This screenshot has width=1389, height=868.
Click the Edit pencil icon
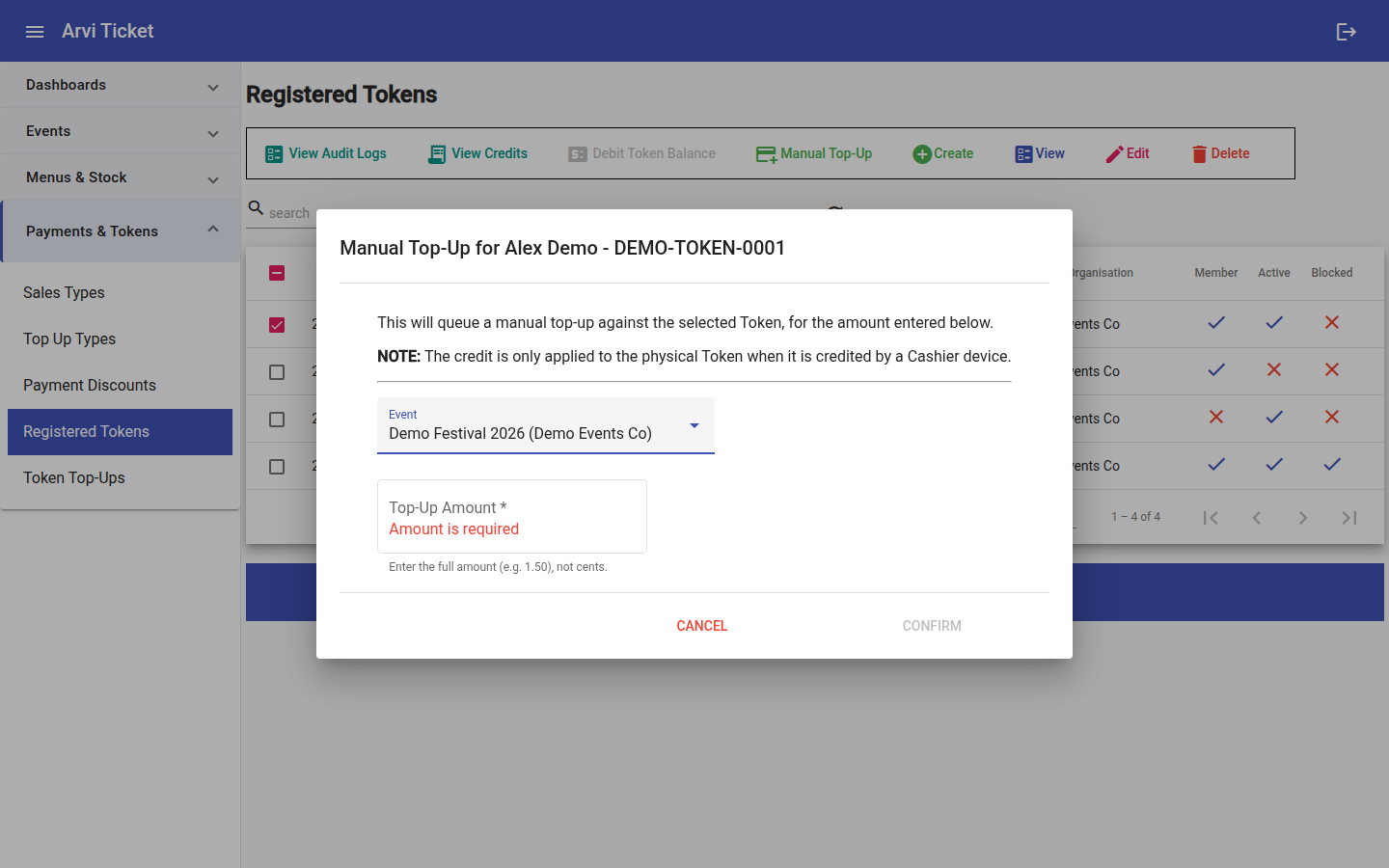[1114, 154]
